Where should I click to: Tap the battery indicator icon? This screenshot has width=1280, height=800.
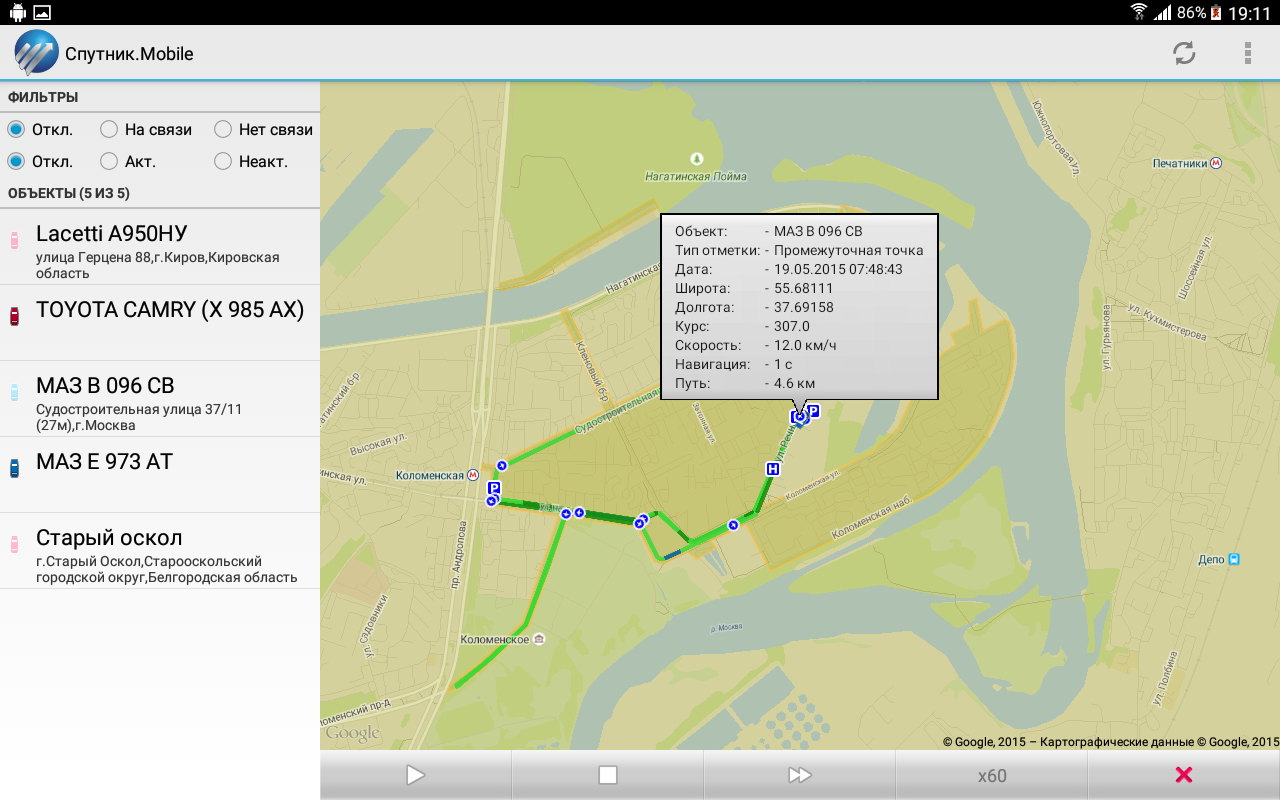click(1216, 13)
